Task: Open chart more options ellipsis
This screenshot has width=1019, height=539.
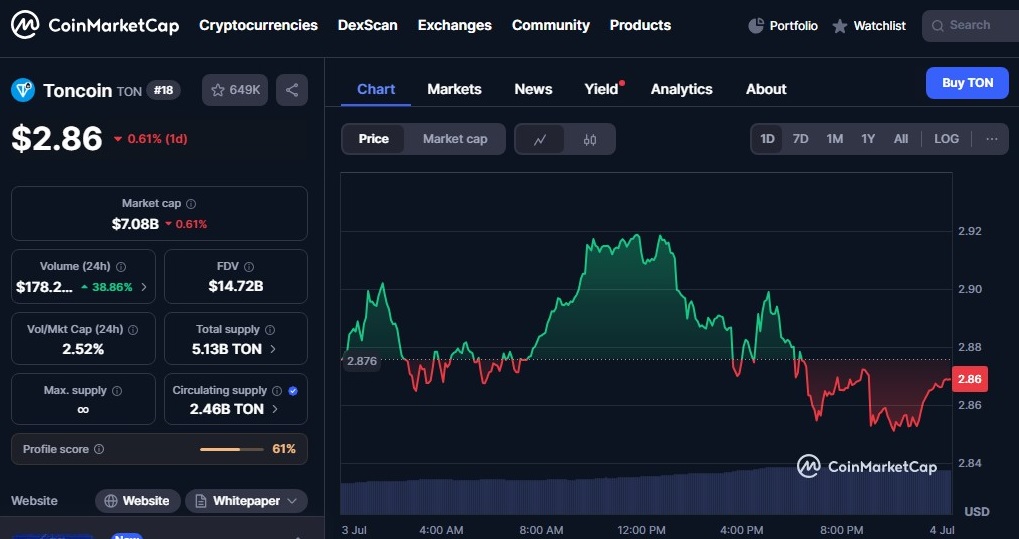Action: tap(992, 139)
